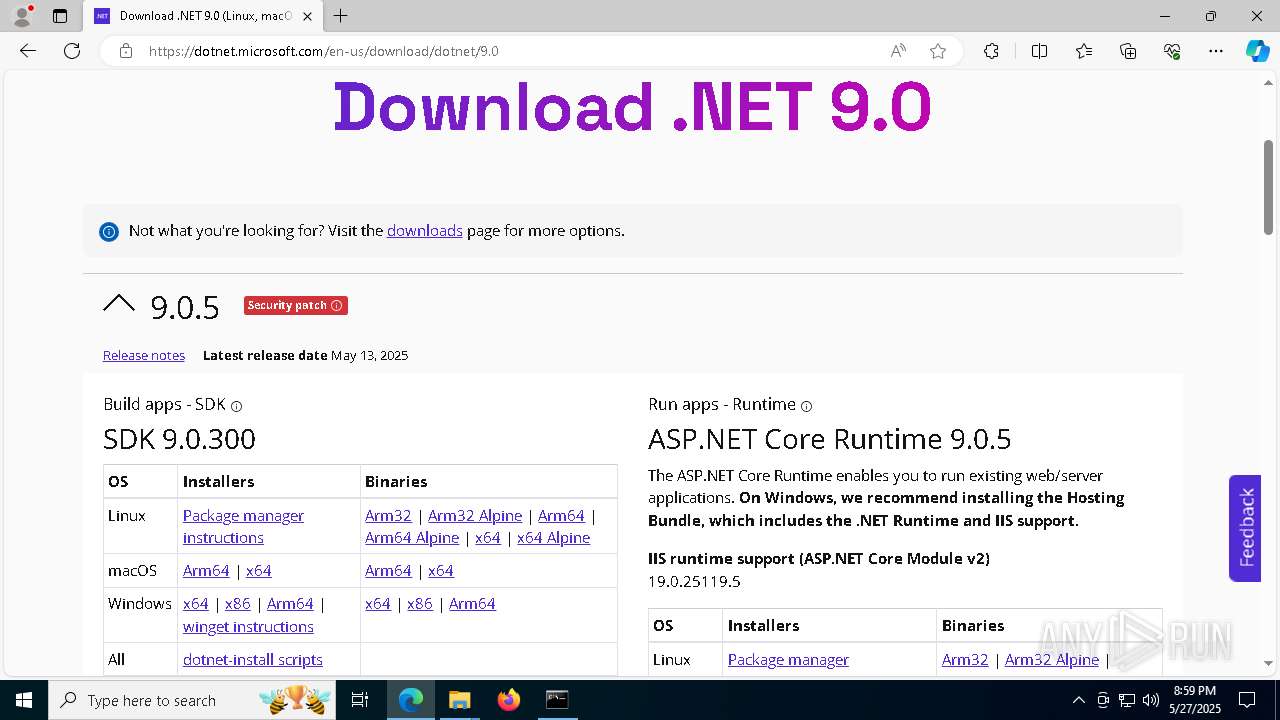
Task: Download ASP.NET Runtime Linux Arm32 Alpine binary
Action: [1052, 660]
